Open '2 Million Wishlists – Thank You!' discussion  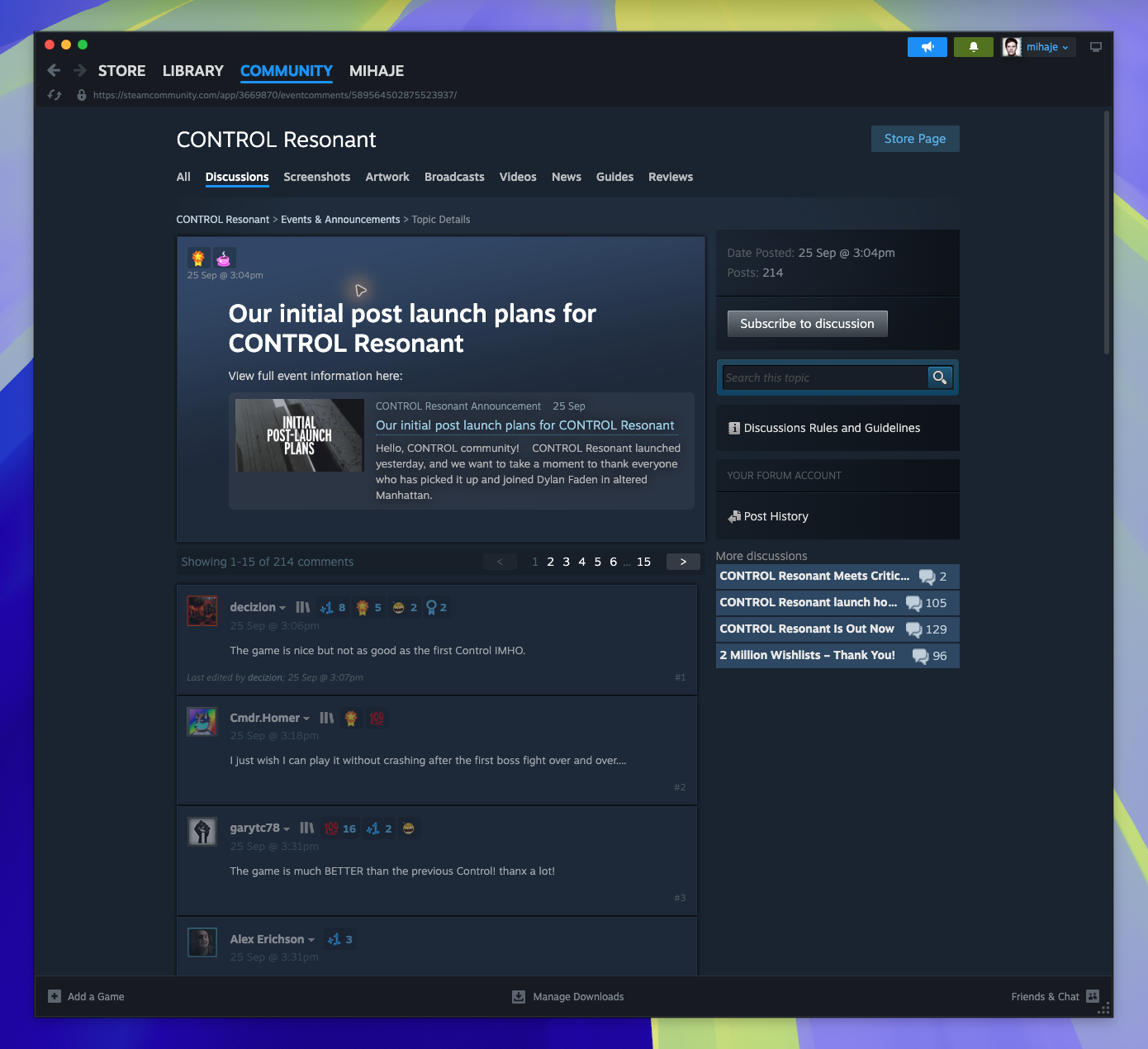click(x=837, y=655)
